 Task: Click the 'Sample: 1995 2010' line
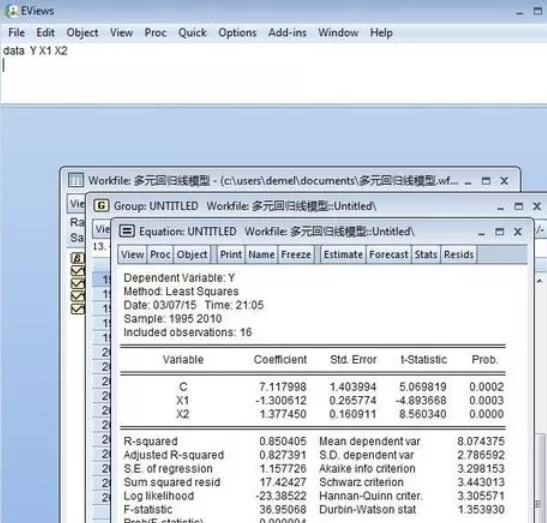pyautogui.click(x=173, y=319)
